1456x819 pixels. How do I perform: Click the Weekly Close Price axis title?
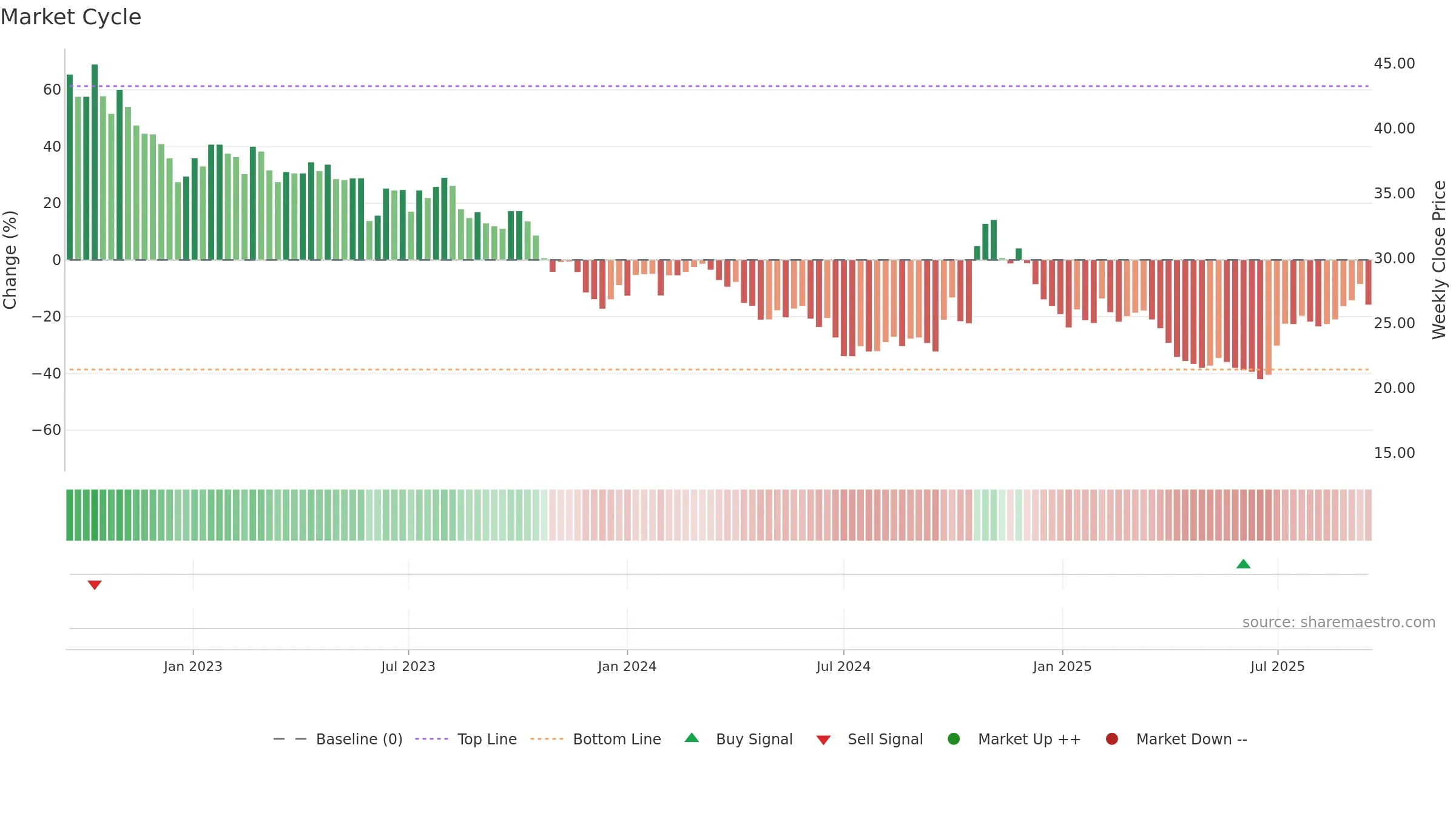point(1439,260)
